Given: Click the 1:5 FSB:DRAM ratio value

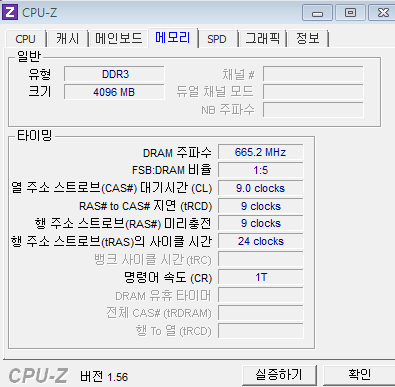Looking at the screenshot, I should (261, 170).
